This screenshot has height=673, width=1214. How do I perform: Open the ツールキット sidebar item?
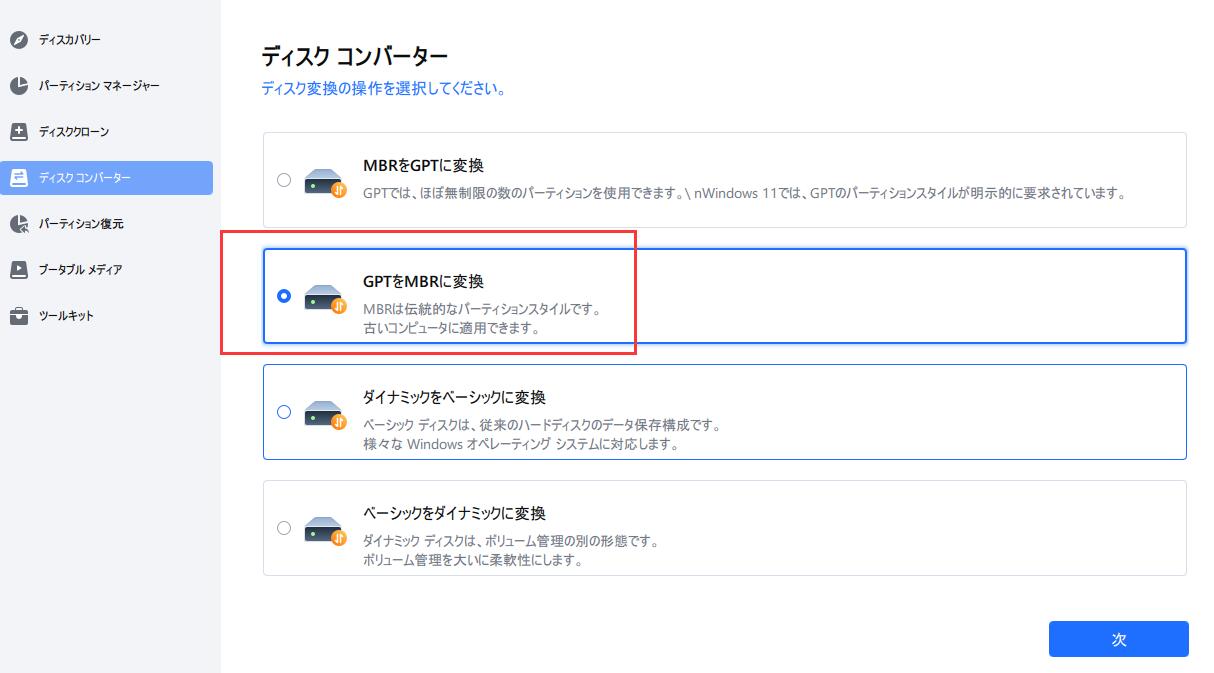66,316
